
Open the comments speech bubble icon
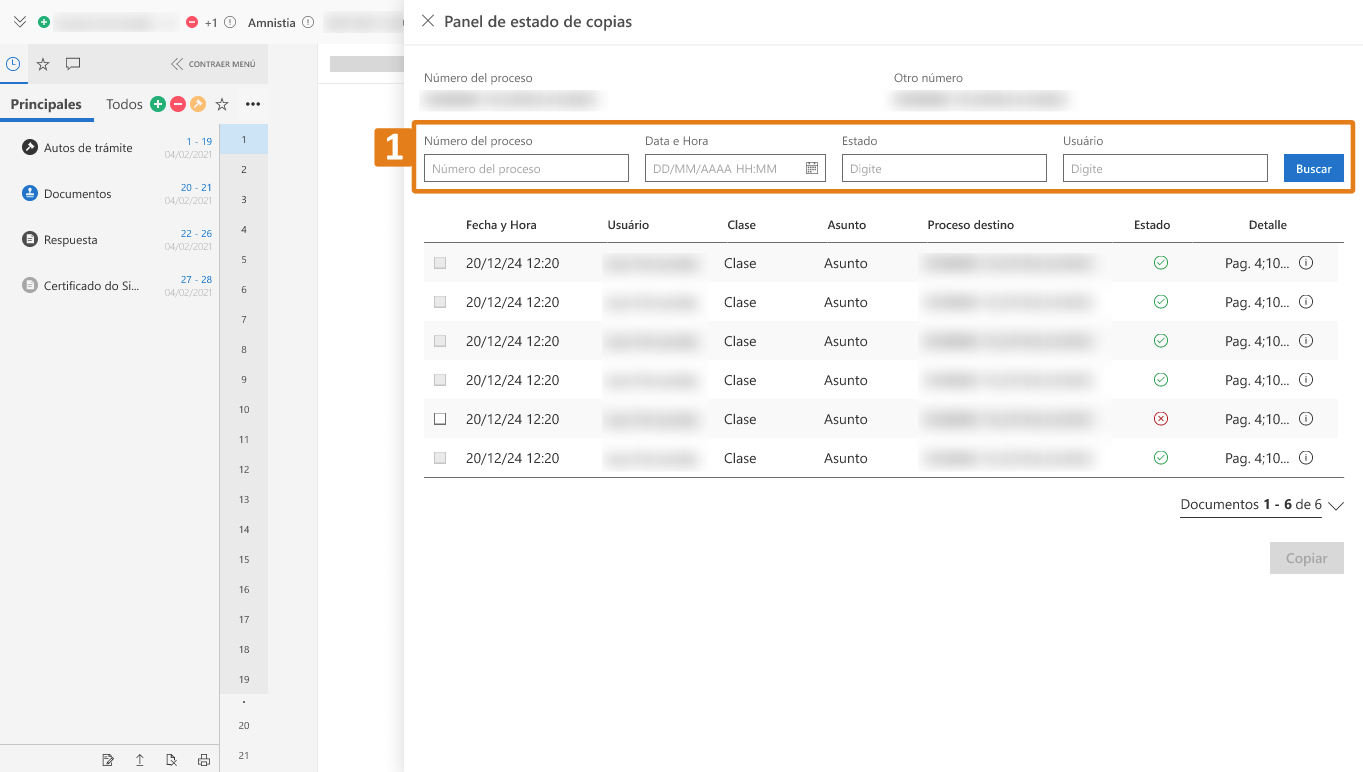(x=73, y=64)
